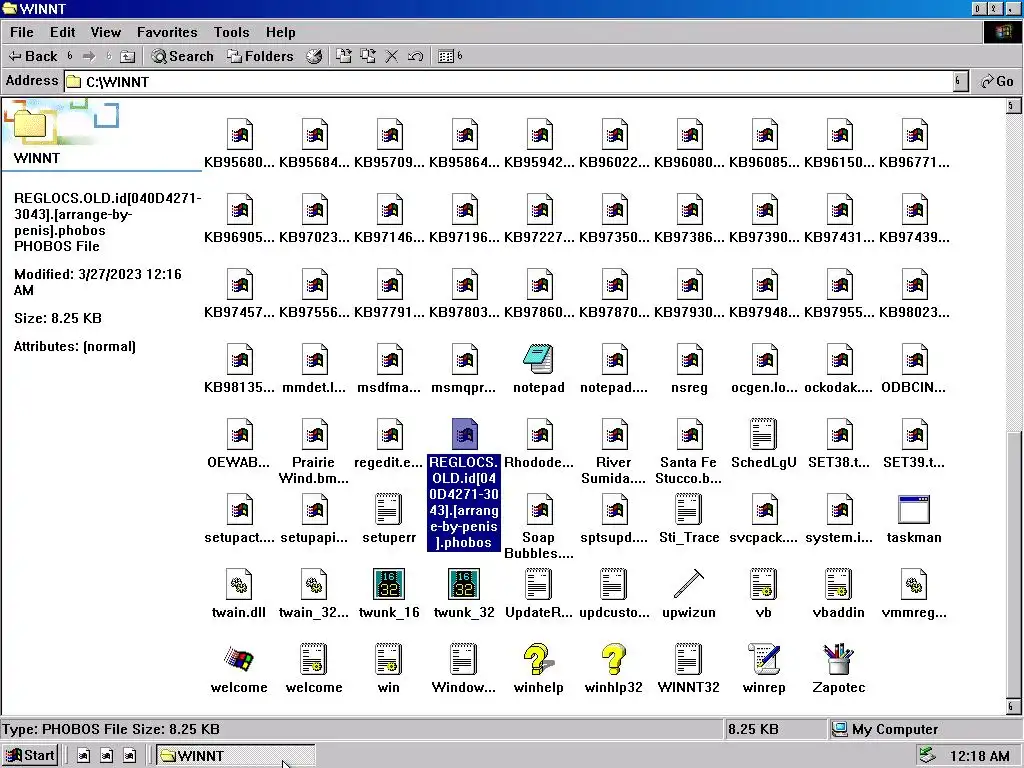The image size is (1024, 768).
Task: Select the nsreg file icon
Action: tap(689, 368)
